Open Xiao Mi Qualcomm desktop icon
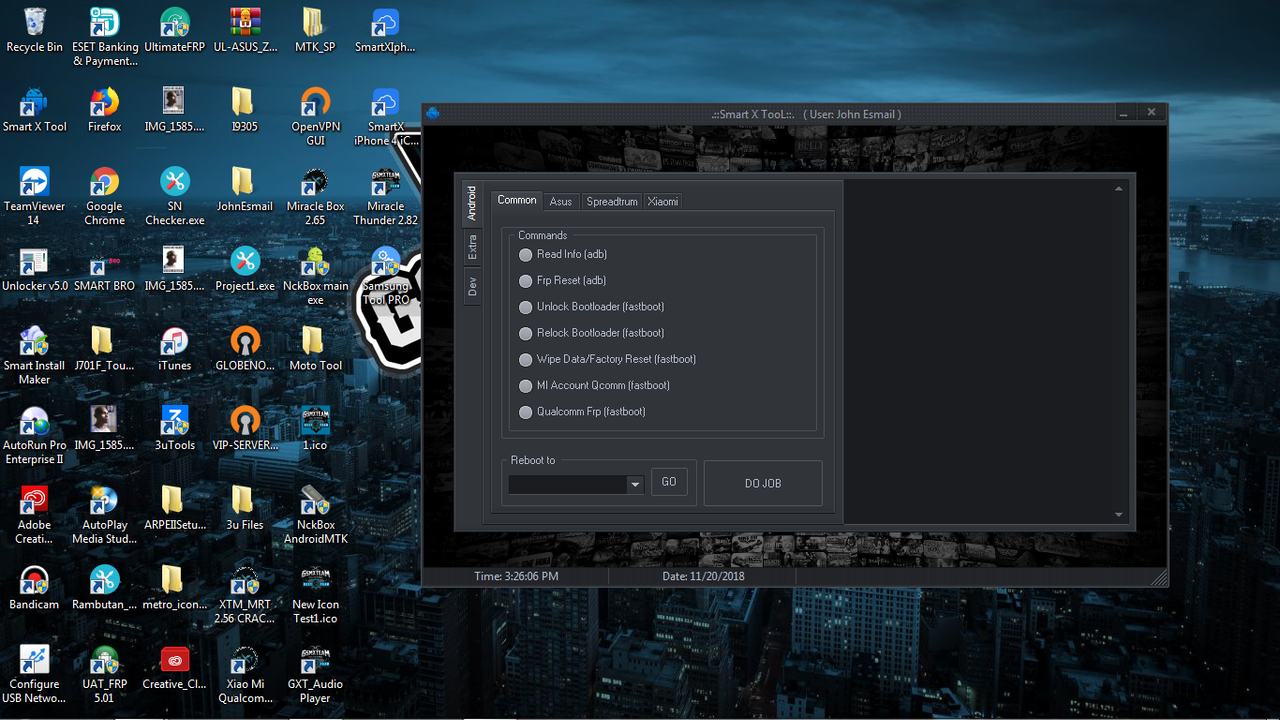Image resolution: width=1280 pixels, height=720 pixels. click(245, 675)
